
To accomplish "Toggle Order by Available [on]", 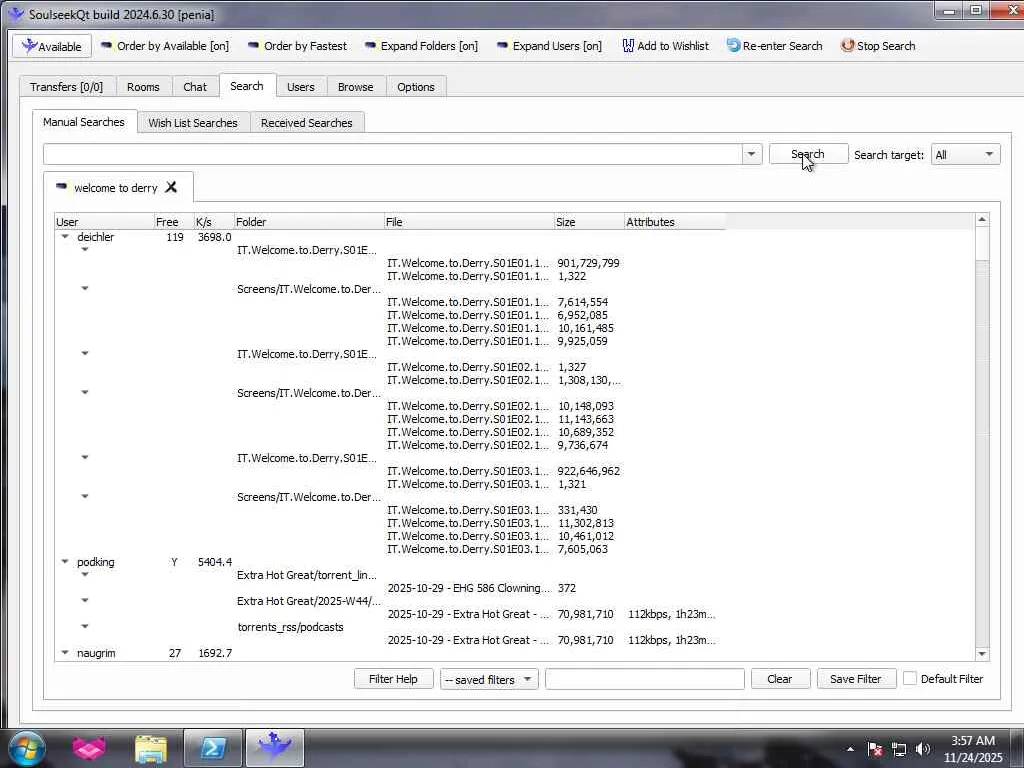I will (165, 46).
